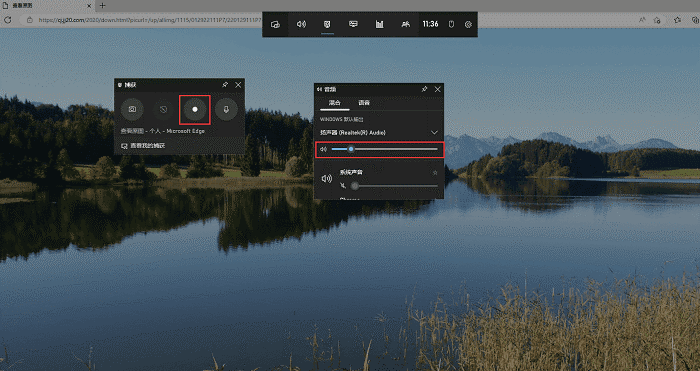700x371 pixels.
Task: Refresh the page in Edge
Action: point(7,20)
